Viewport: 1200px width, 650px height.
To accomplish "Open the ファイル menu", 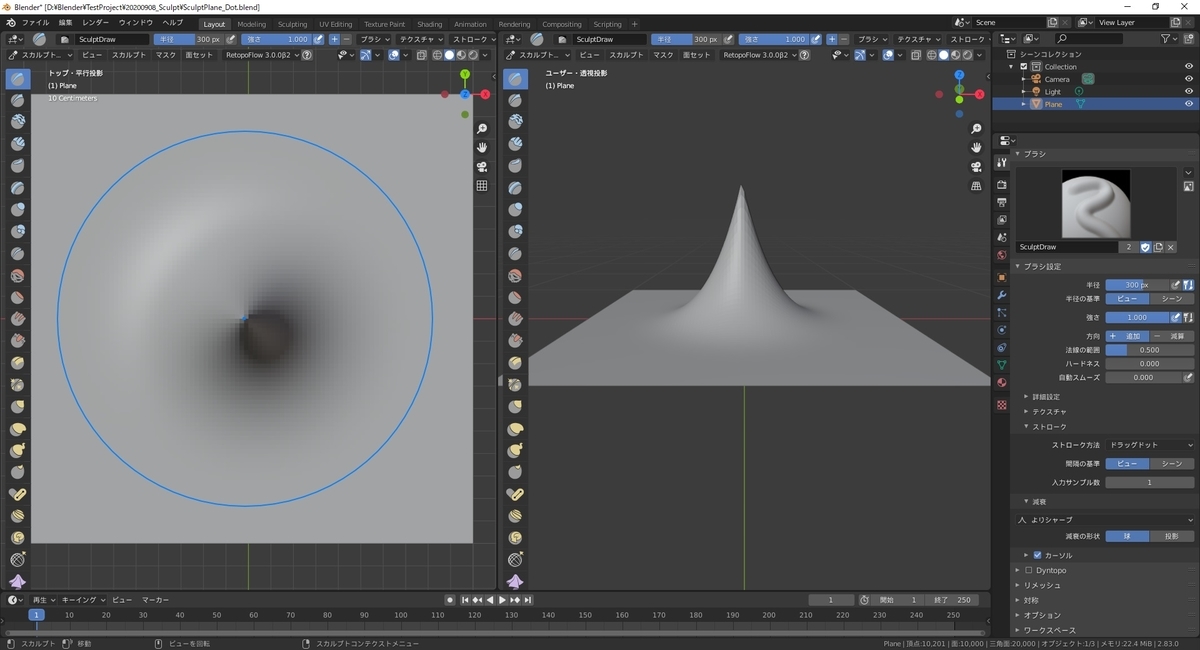I will (35, 22).
